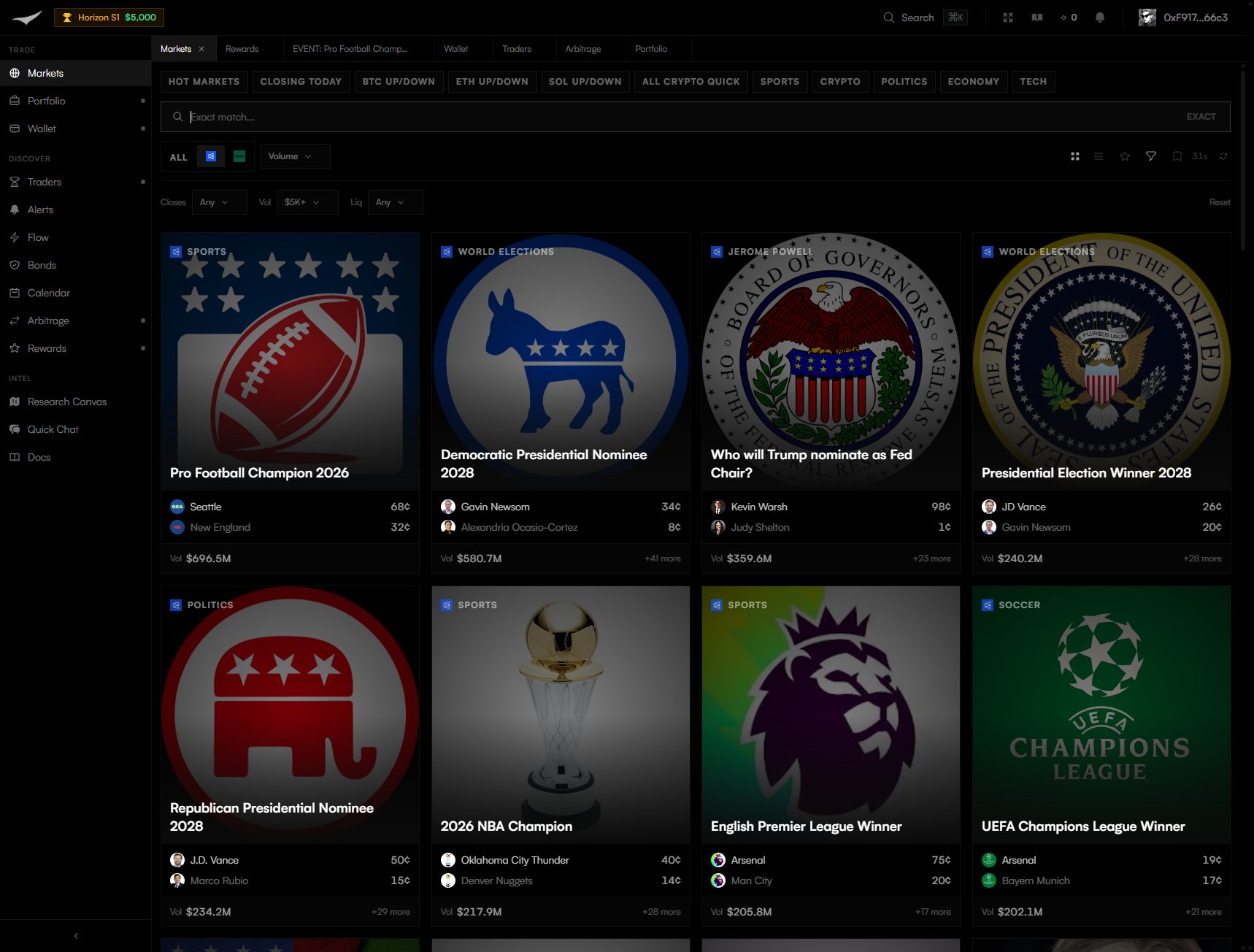
Task: Open Calendar in the sidebar
Action: coord(76,293)
